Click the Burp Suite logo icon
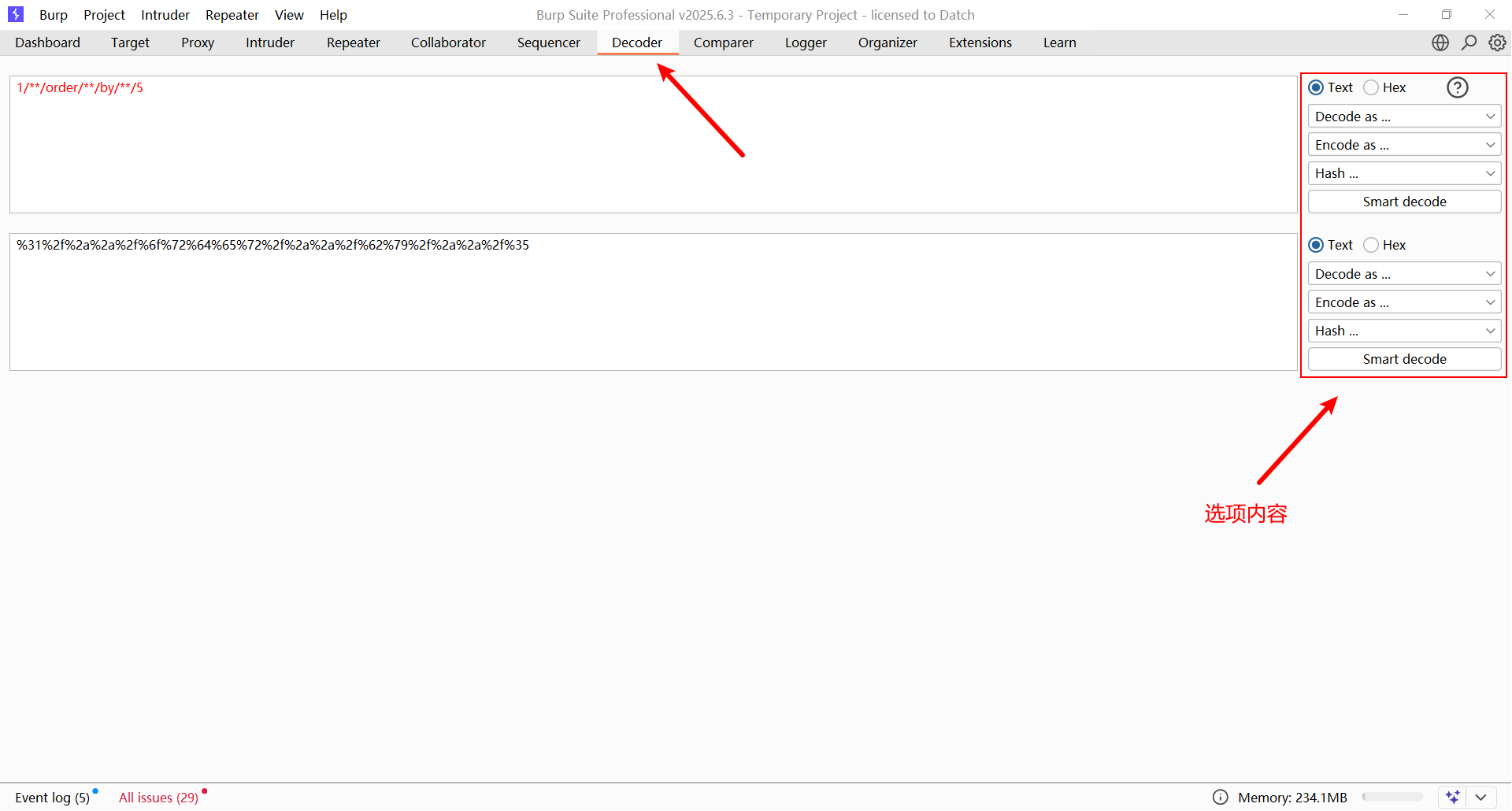This screenshot has width=1512, height=811. (16, 14)
